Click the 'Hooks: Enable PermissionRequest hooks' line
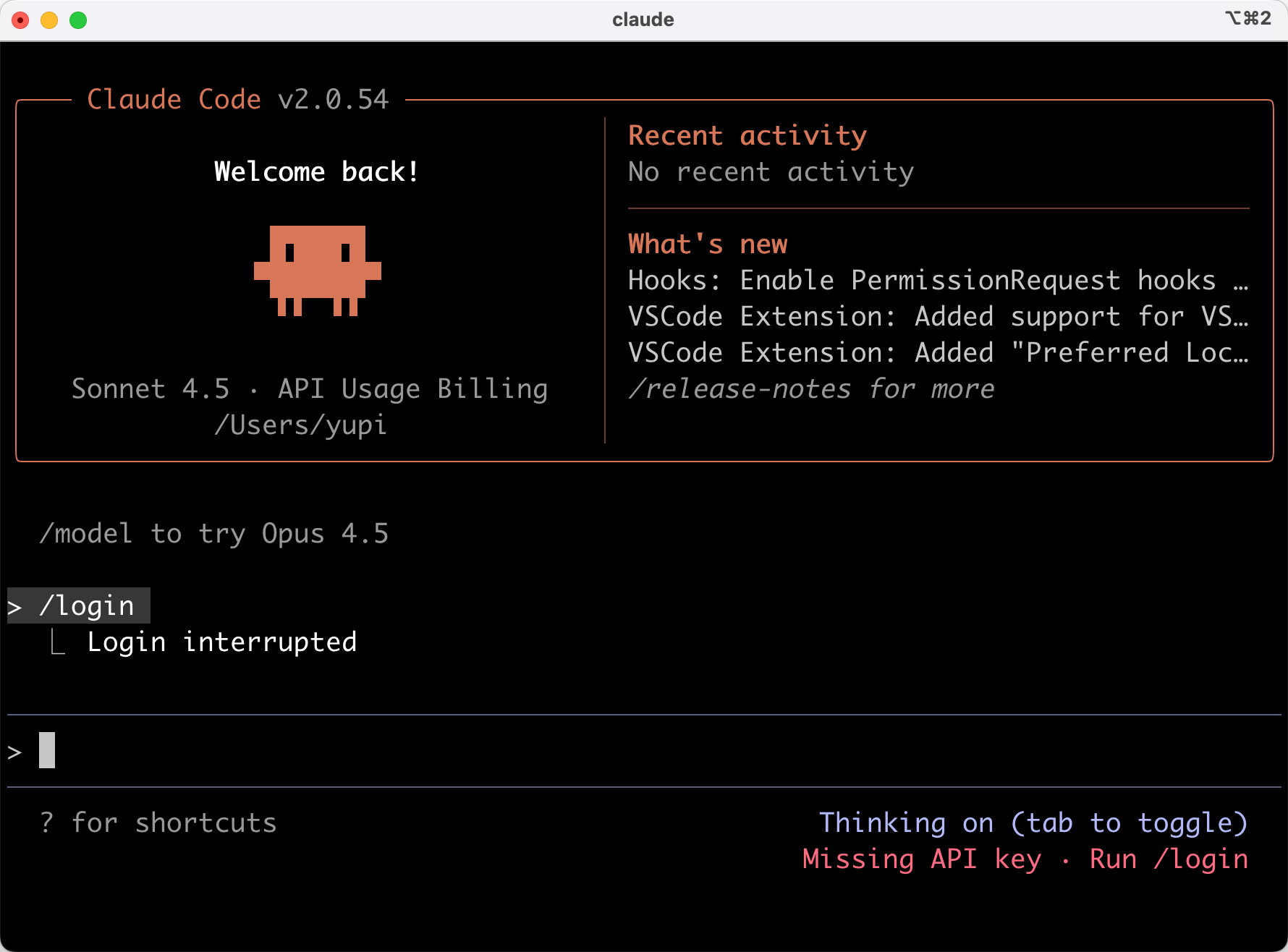This screenshot has width=1288, height=952. 939,281
